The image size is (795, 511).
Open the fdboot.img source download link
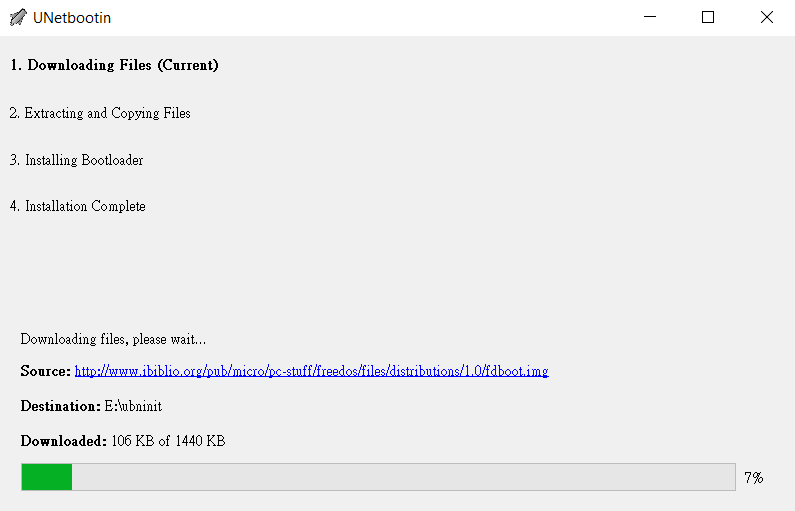311,372
